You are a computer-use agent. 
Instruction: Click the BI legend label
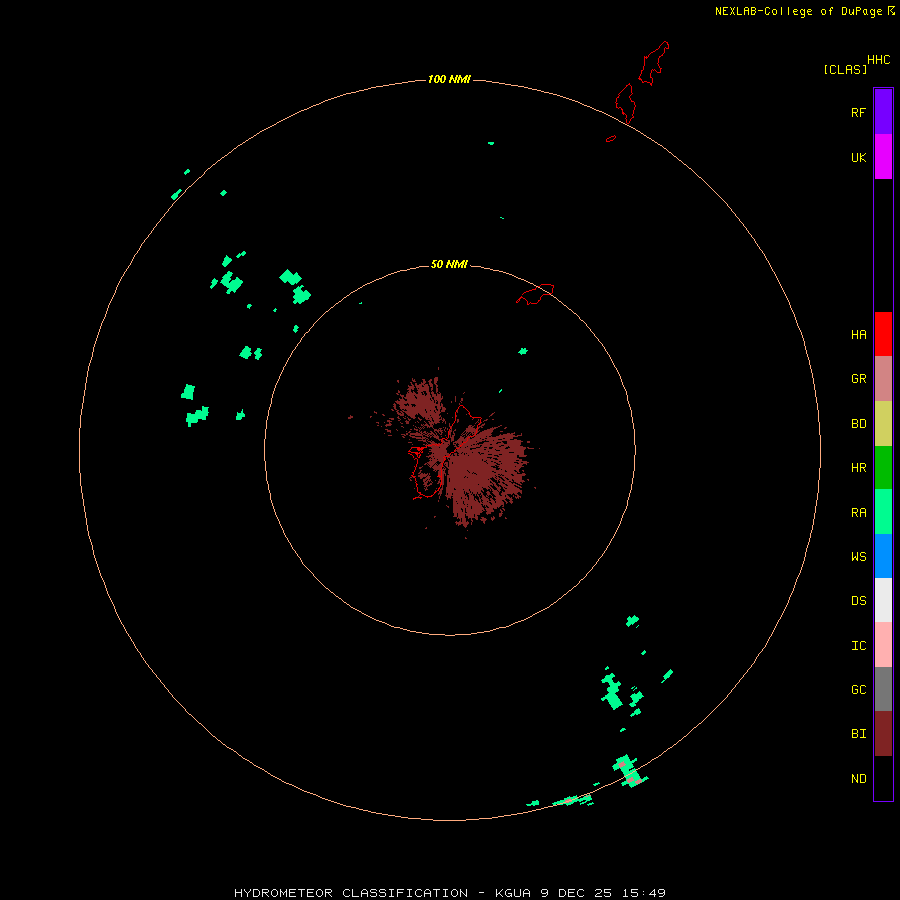click(x=859, y=734)
